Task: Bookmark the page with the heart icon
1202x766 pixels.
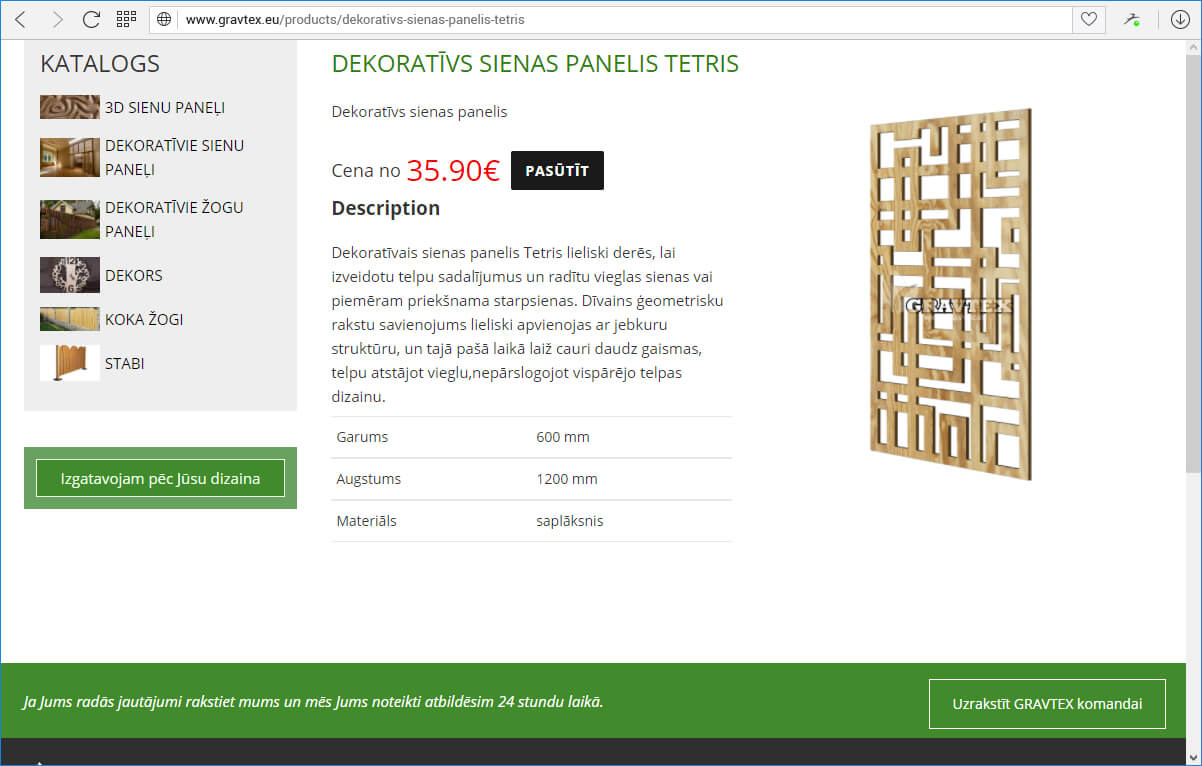Action: point(1088,19)
